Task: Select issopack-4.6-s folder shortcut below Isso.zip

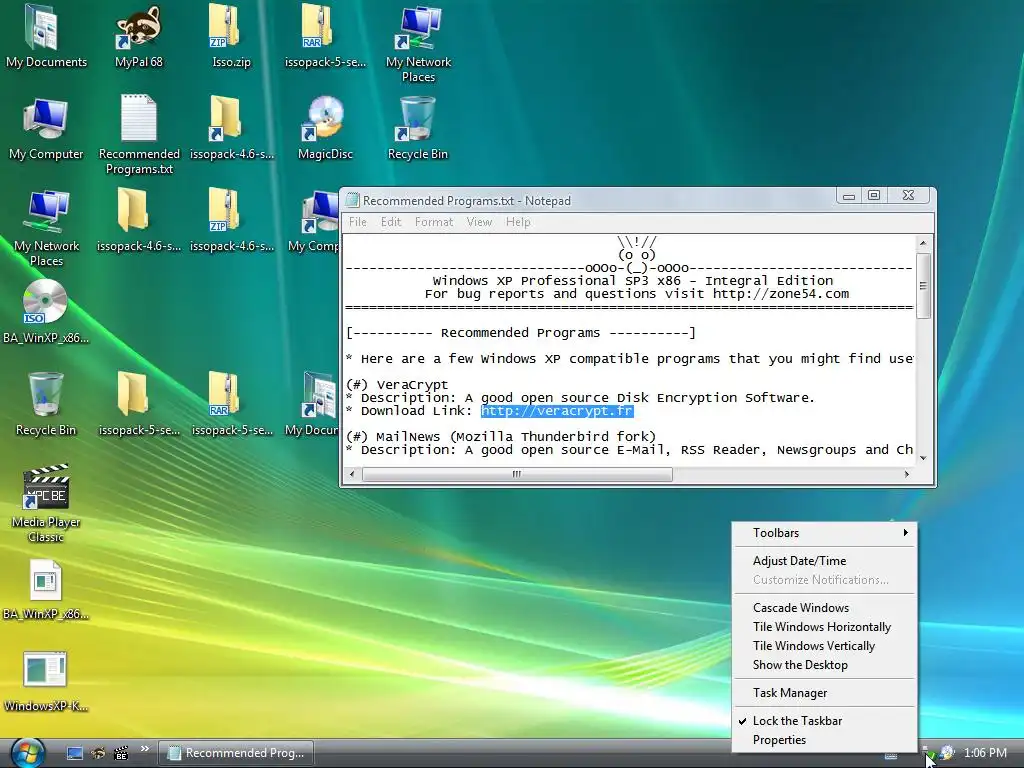Action: click(231, 129)
